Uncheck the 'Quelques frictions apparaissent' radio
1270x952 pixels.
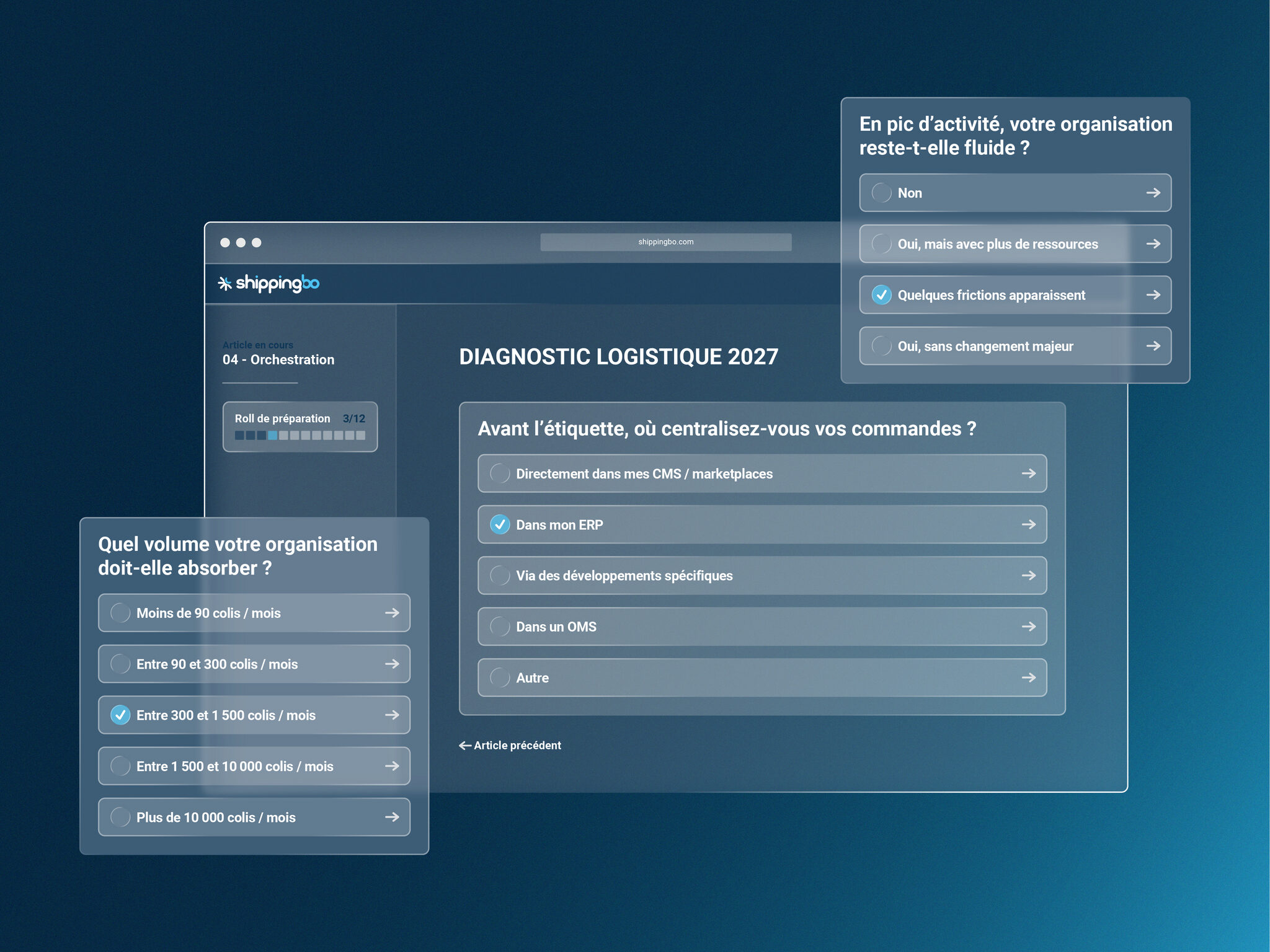[x=881, y=295]
